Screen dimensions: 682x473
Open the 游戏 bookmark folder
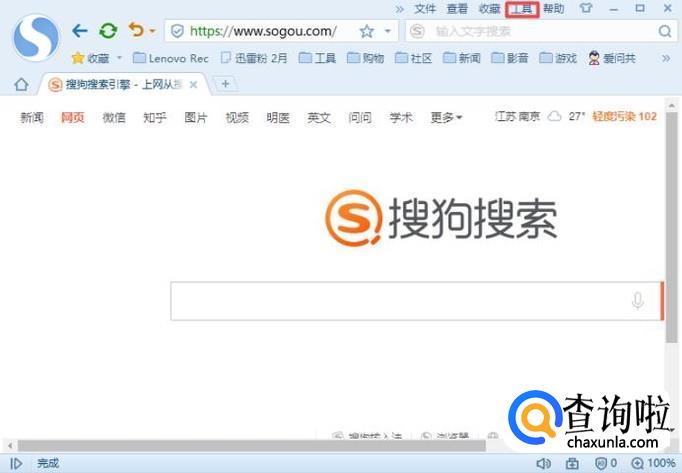558,58
